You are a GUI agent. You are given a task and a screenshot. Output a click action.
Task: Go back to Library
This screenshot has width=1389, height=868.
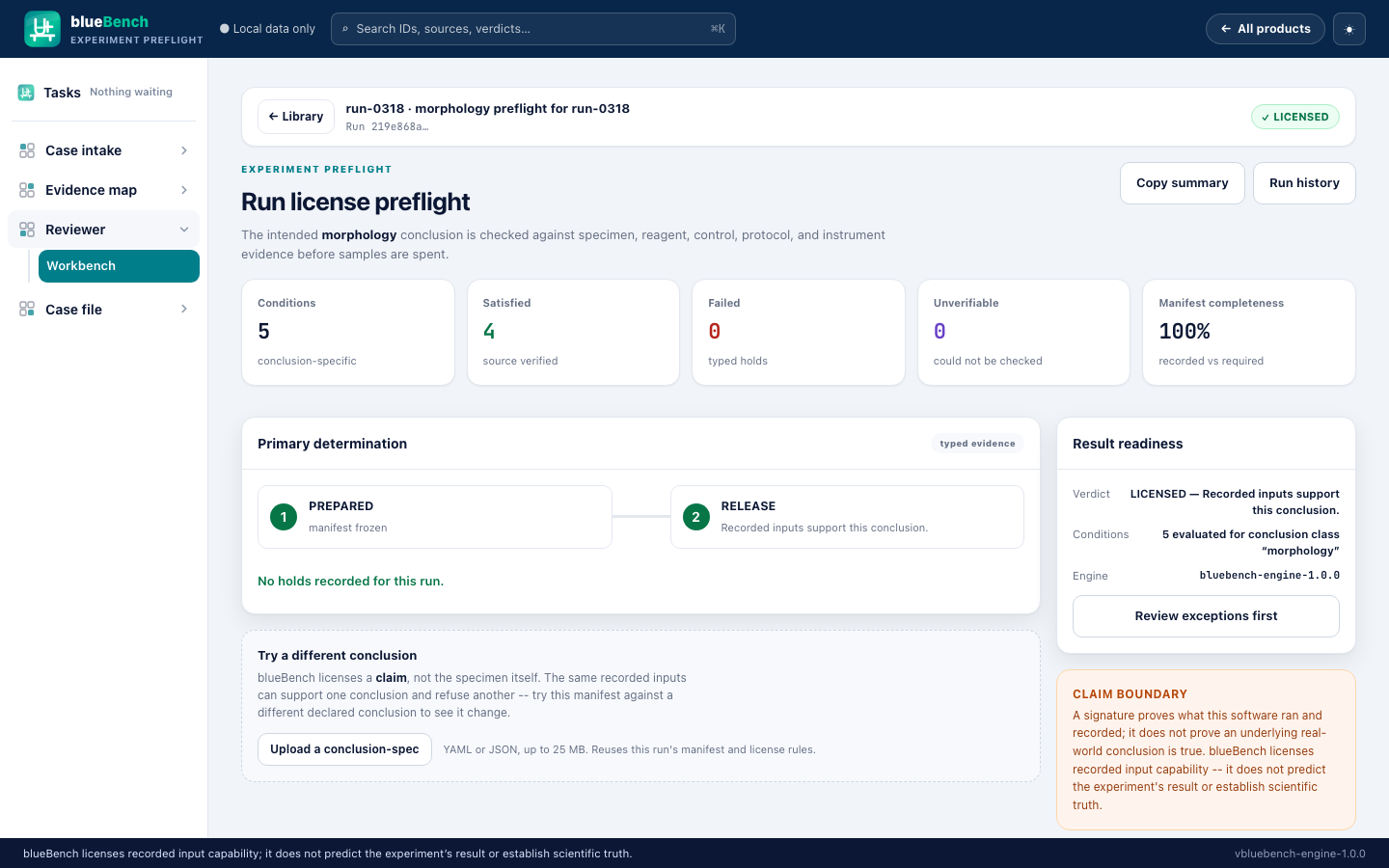pyautogui.click(x=296, y=117)
